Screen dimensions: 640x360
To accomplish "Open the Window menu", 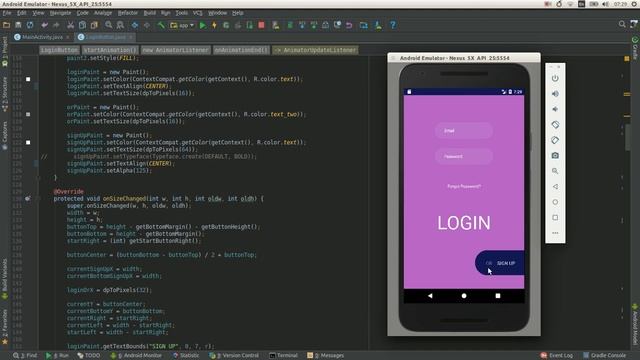I will [218, 13].
